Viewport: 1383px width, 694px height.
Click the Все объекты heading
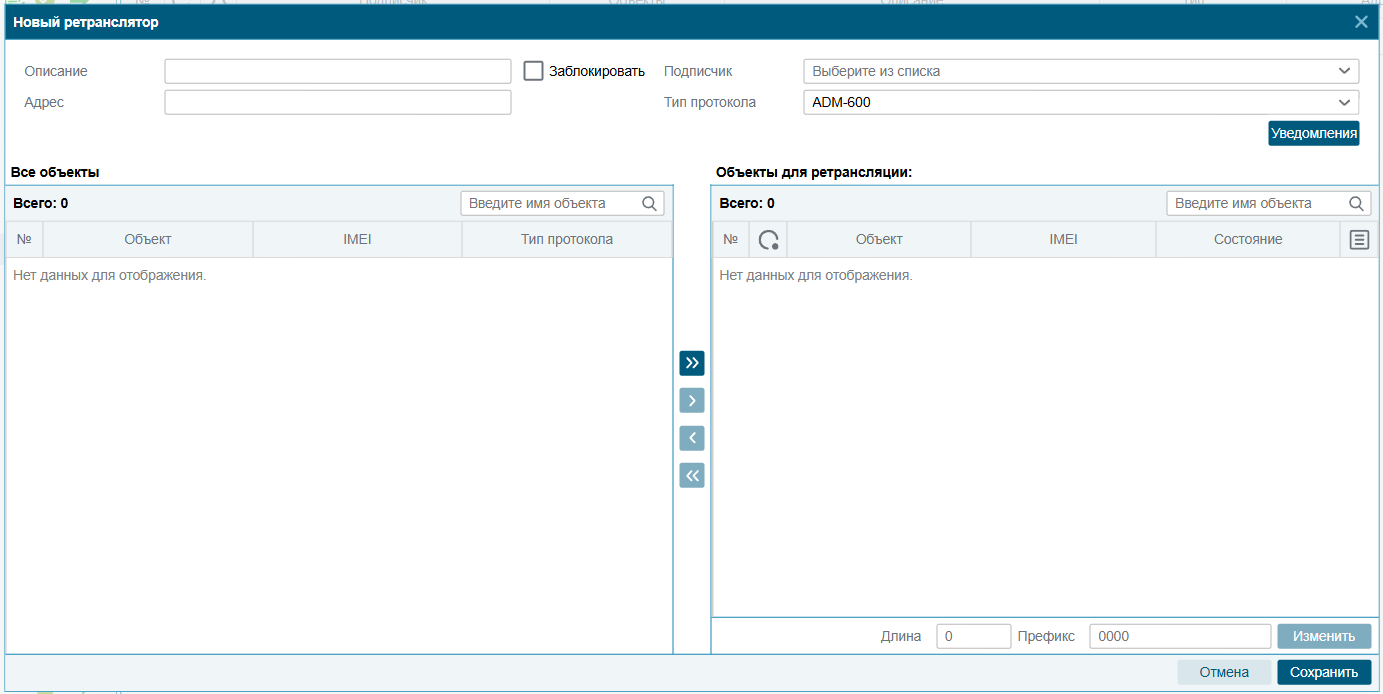click(55, 172)
